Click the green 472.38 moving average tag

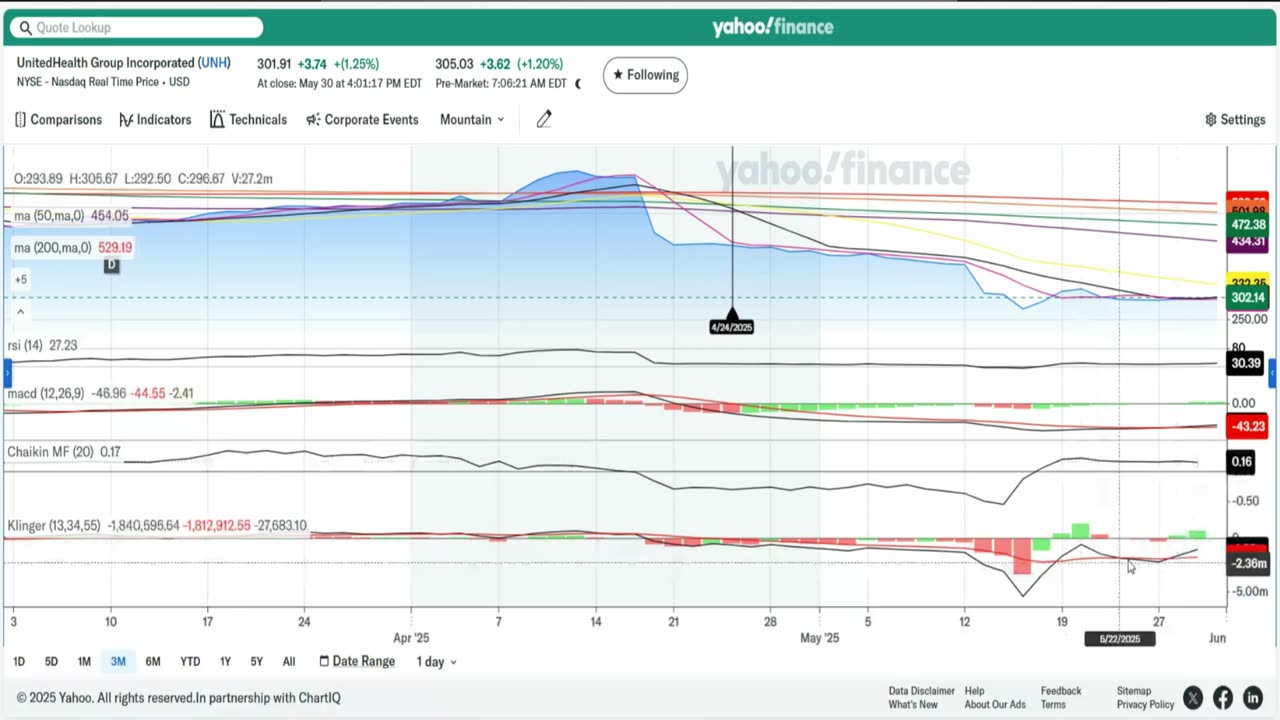click(x=1248, y=225)
